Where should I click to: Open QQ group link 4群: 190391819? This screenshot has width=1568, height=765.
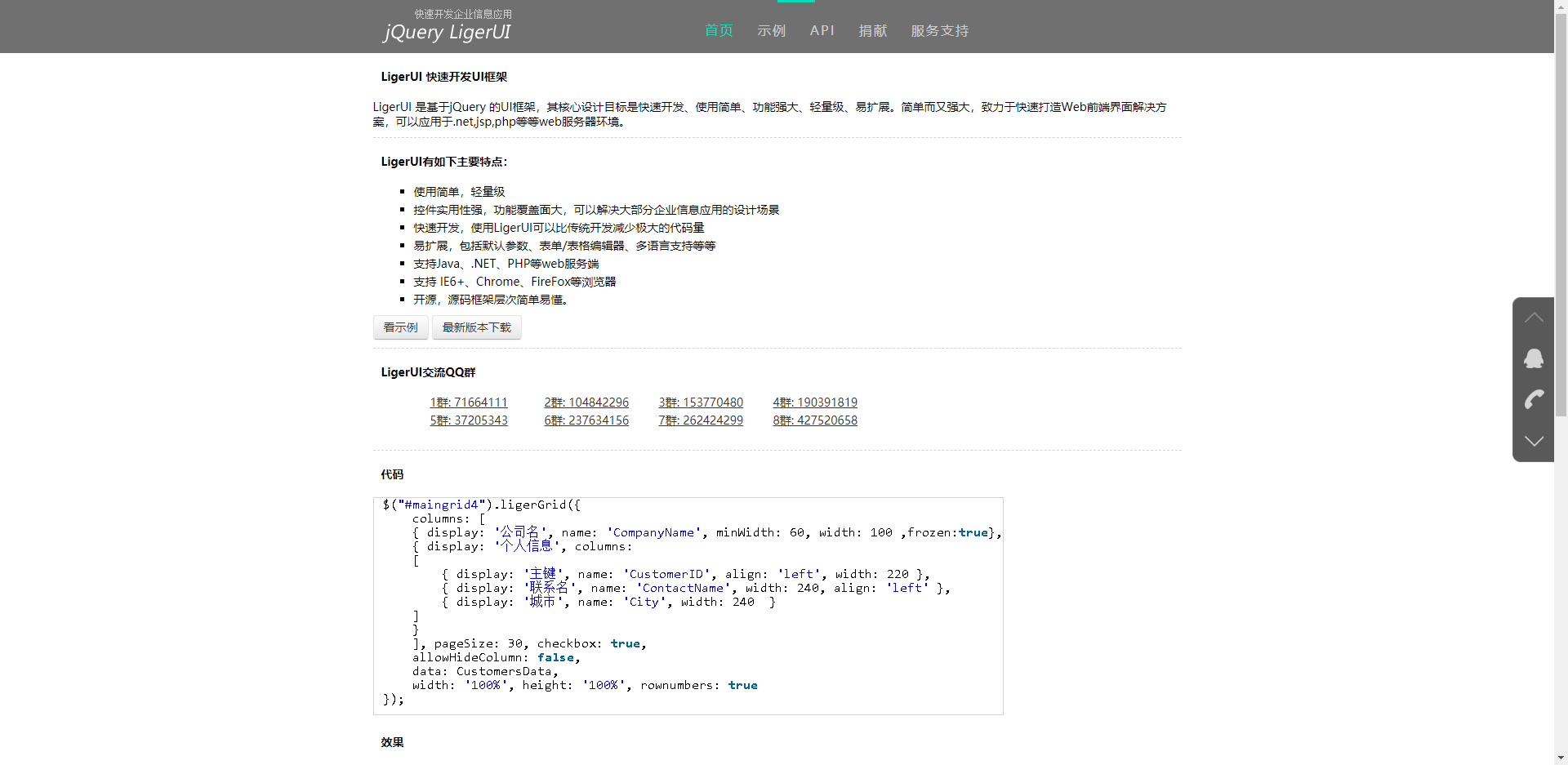click(815, 403)
